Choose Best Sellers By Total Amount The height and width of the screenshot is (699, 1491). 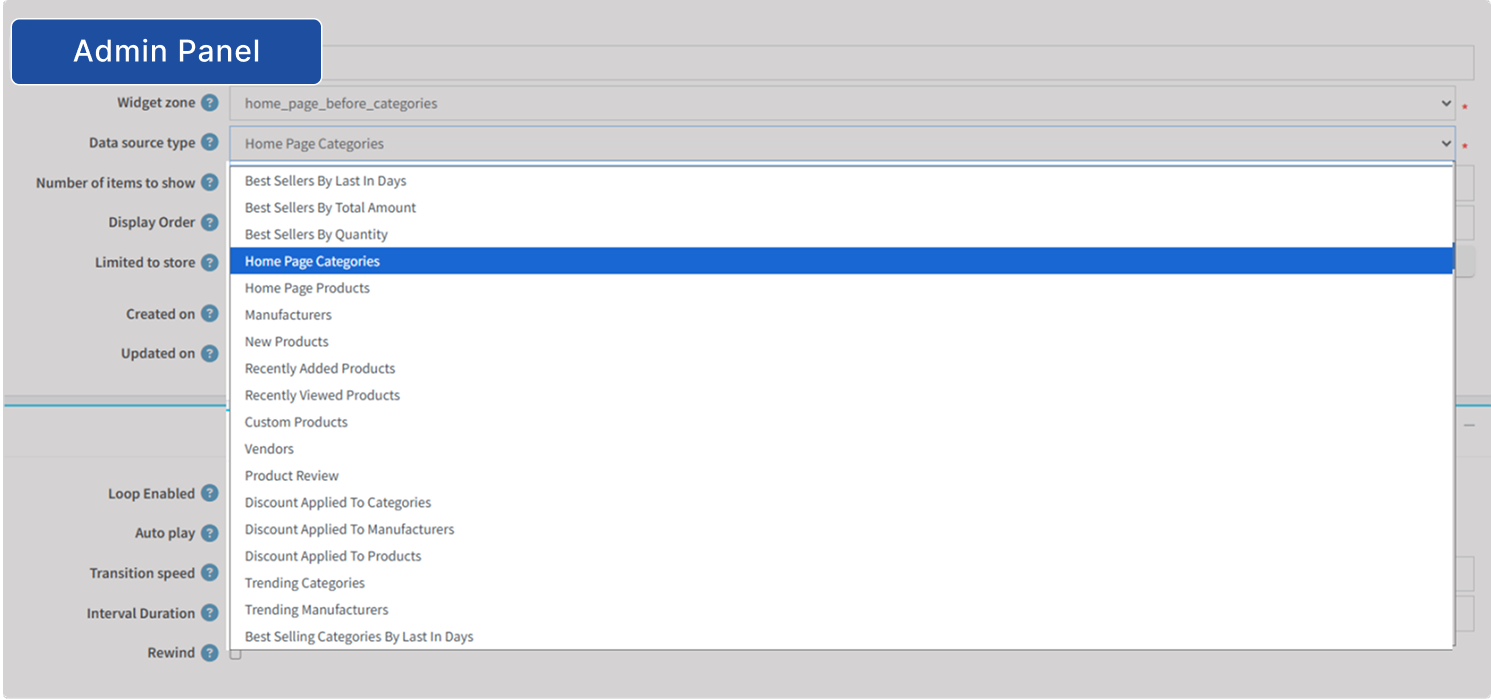tap(841, 208)
